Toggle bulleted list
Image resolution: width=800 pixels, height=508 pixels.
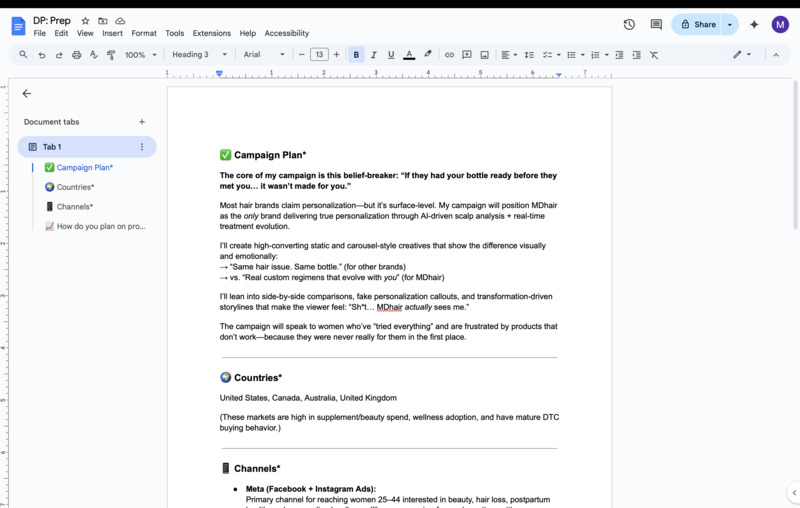point(571,55)
